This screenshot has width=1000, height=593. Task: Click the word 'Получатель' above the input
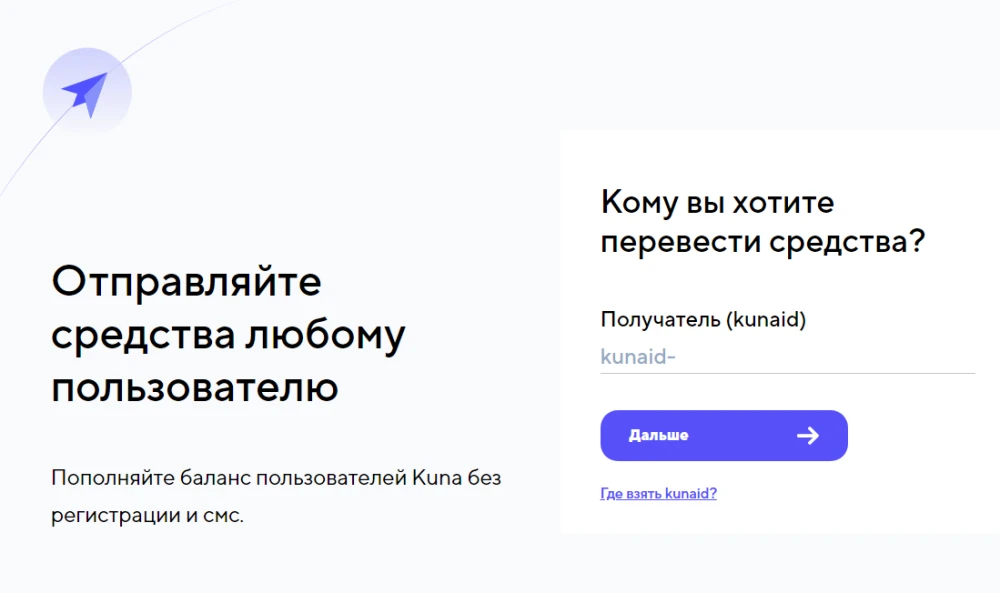(661, 319)
